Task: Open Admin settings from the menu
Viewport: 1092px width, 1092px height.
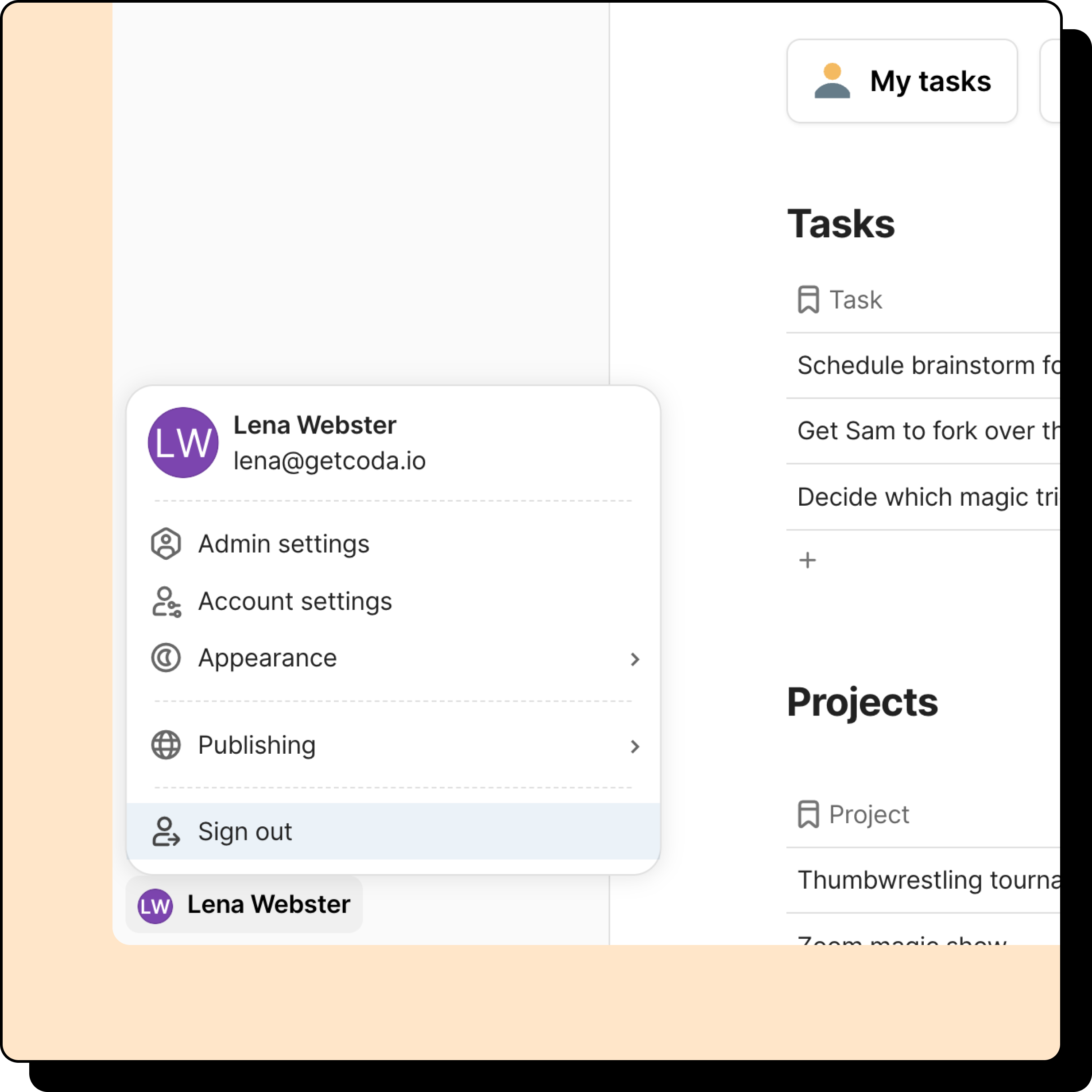Action: point(284,544)
